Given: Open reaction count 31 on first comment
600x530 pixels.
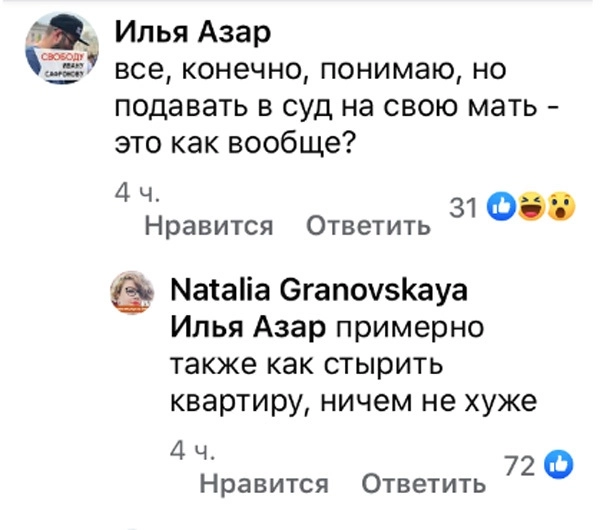Looking at the screenshot, I should [x=462, y=208].
